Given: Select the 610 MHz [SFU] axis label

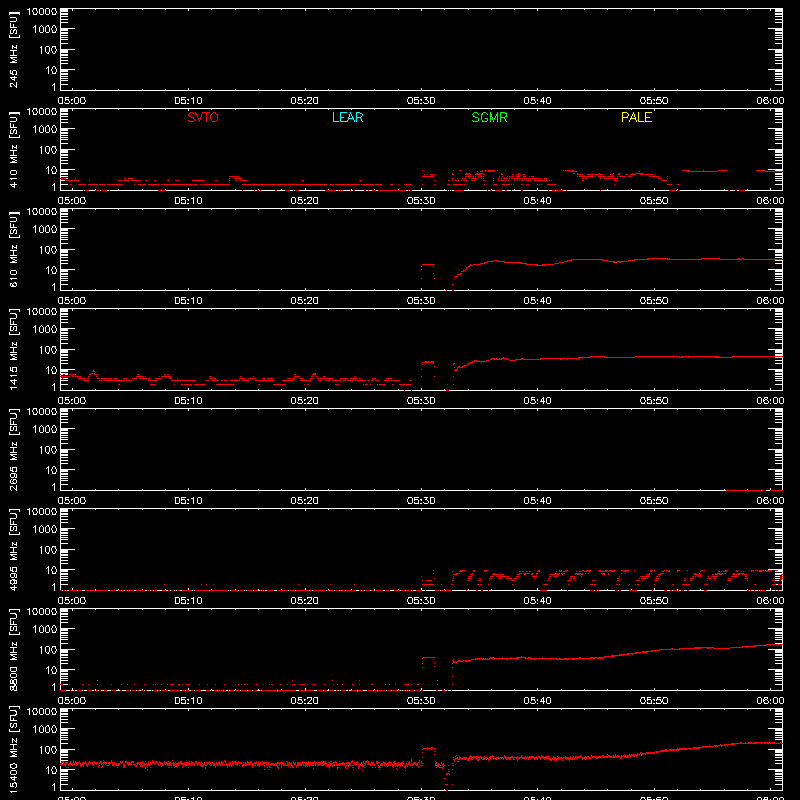Looking at the screenshot, I should click(14, 249).
